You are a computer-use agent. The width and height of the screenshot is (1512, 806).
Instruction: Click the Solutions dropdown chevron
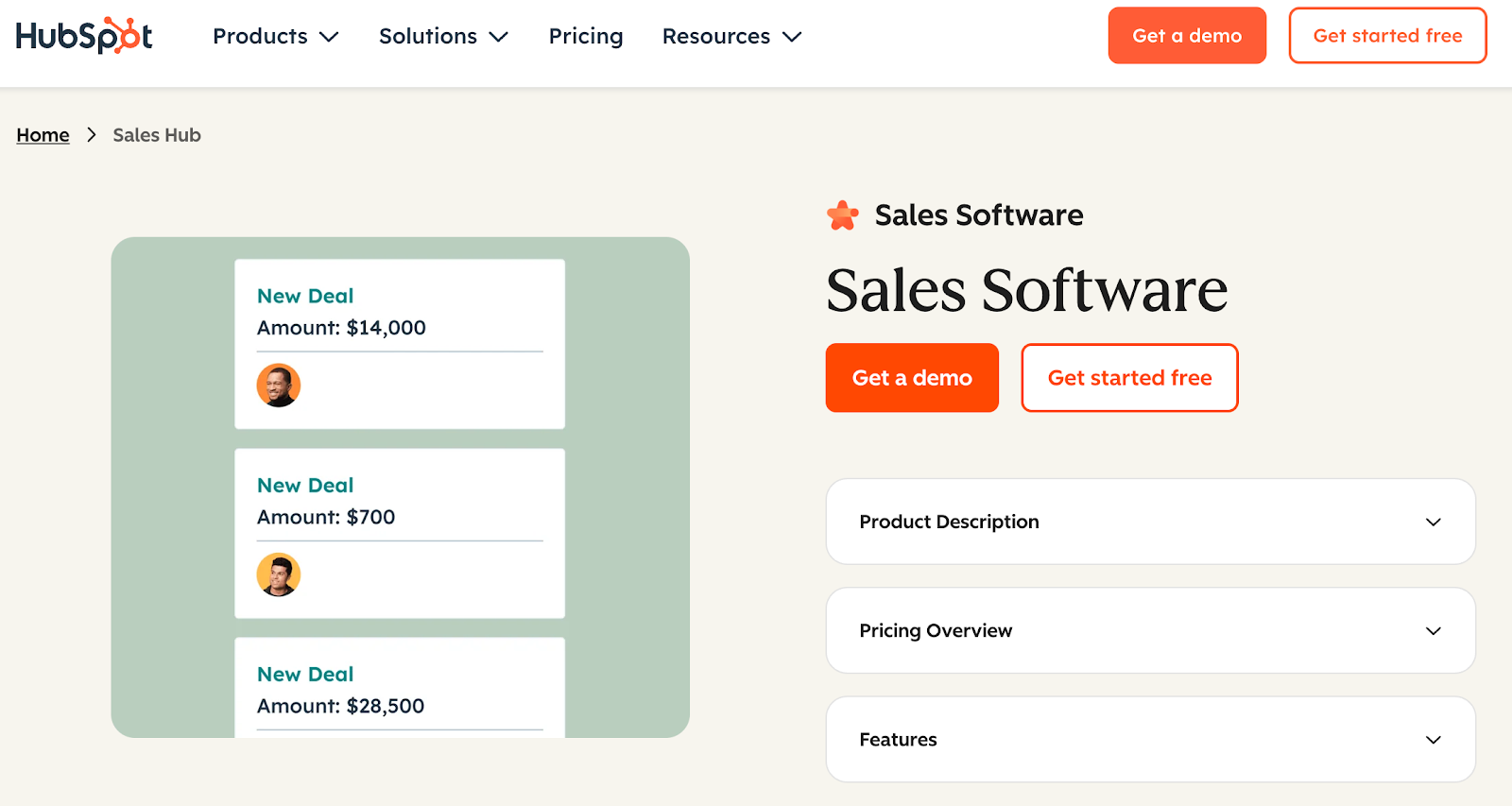pos(499,37)
